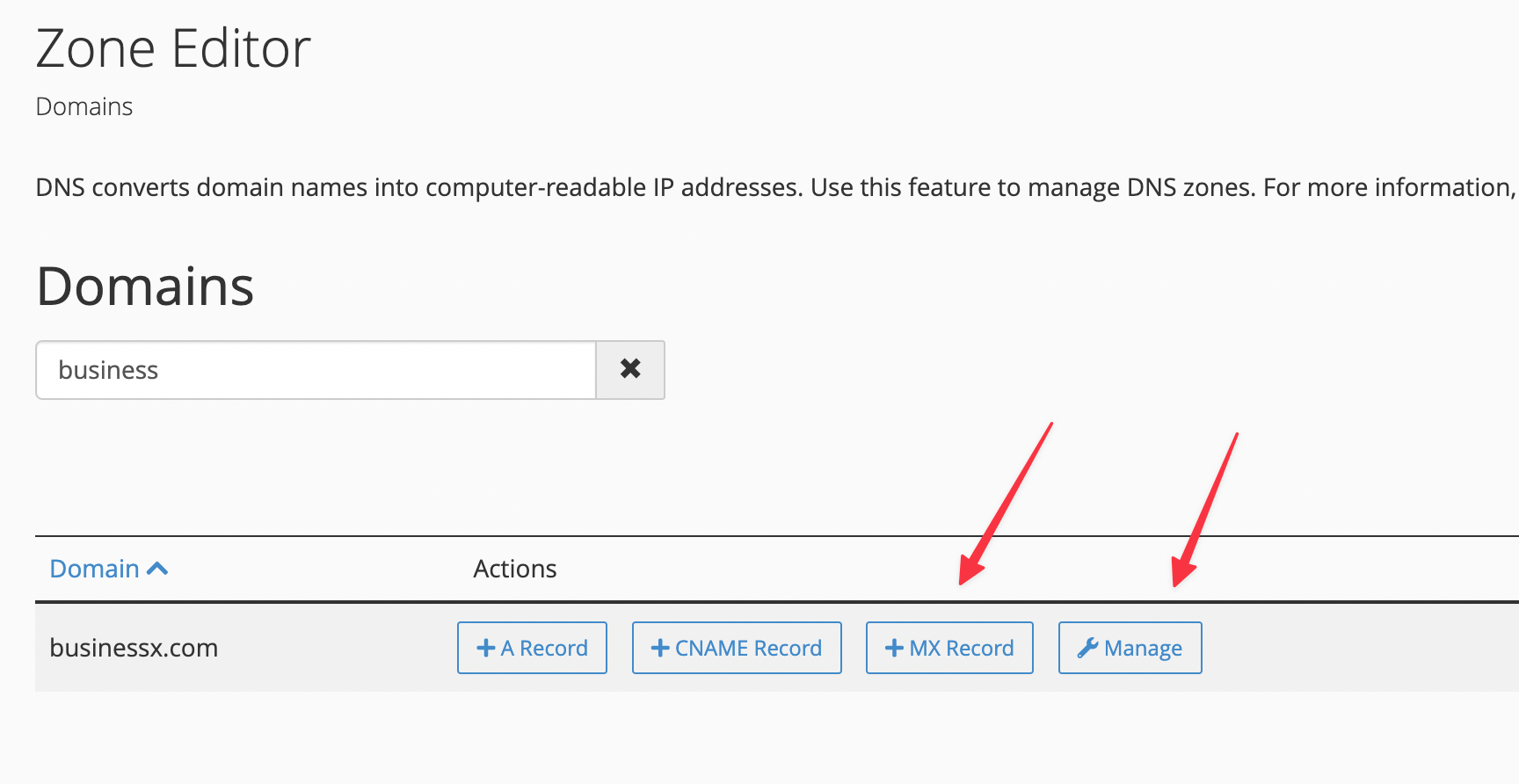
Task: Collapse the domain list via Domain header arrow
Action: (158, 569)
